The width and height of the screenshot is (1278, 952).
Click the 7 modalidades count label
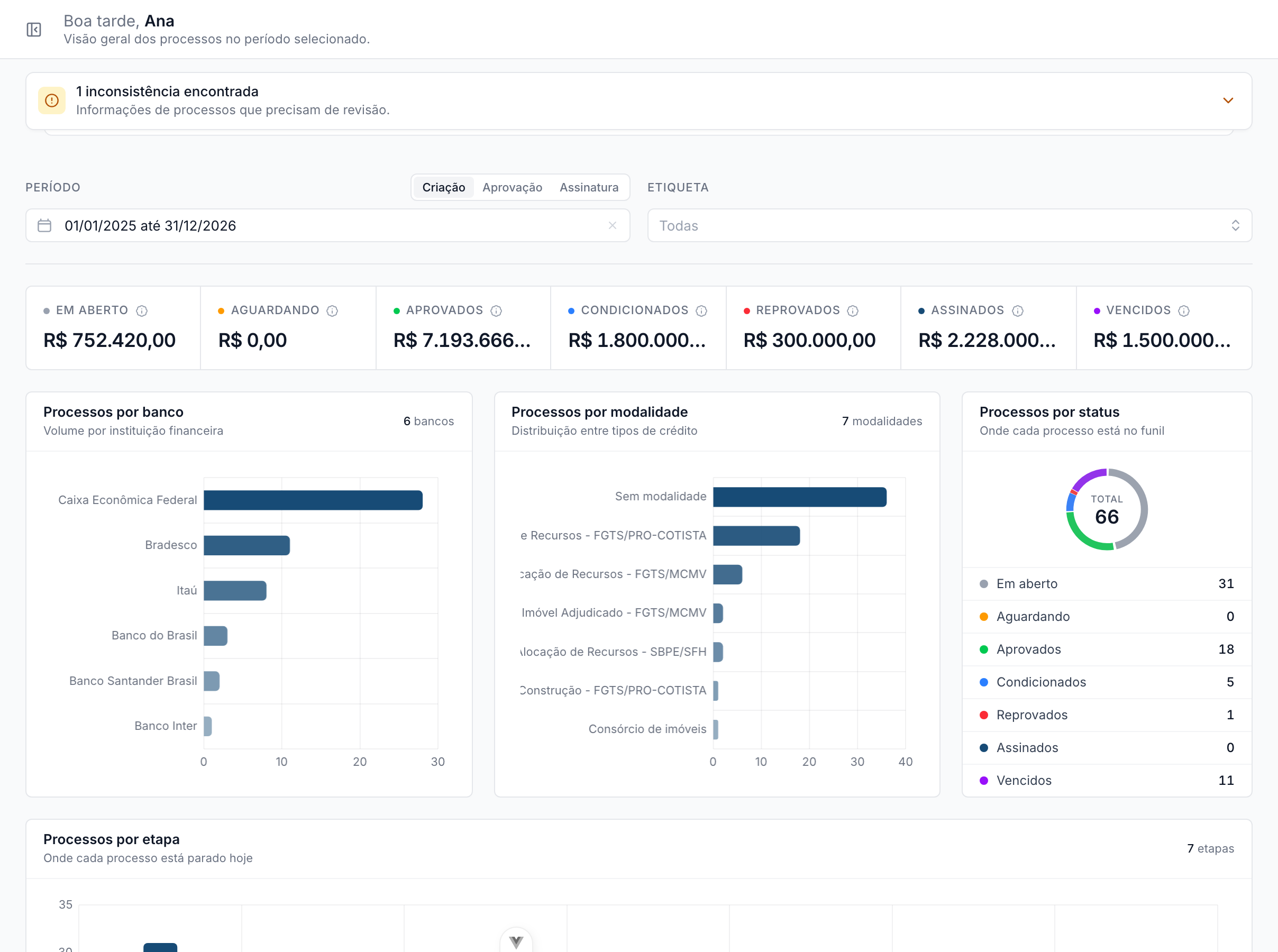tap(882, 421)
